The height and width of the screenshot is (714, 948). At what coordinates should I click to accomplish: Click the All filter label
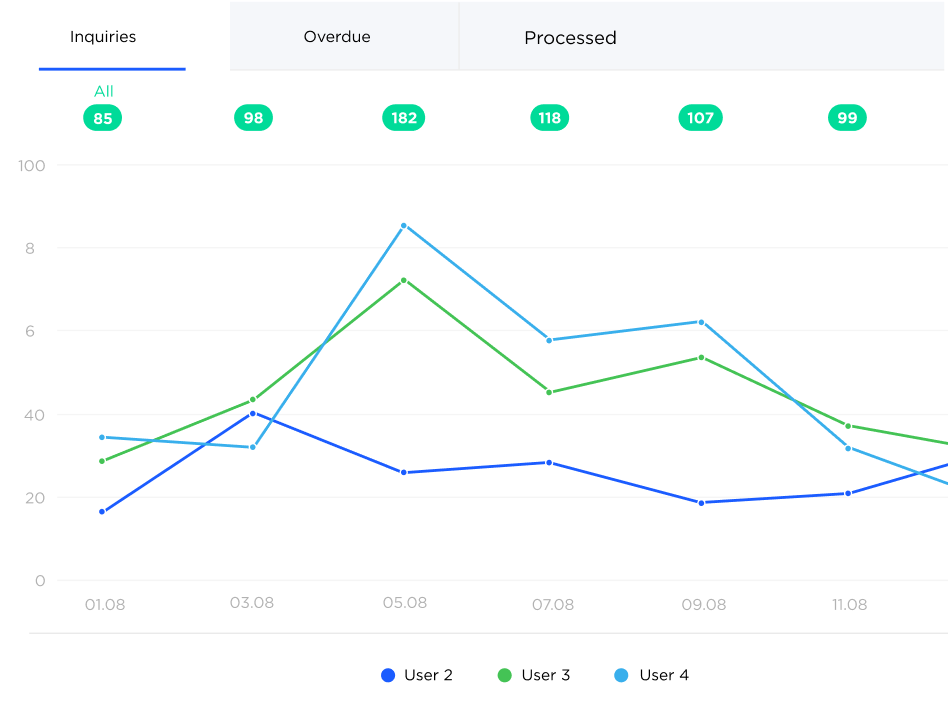tap(102, 91)
